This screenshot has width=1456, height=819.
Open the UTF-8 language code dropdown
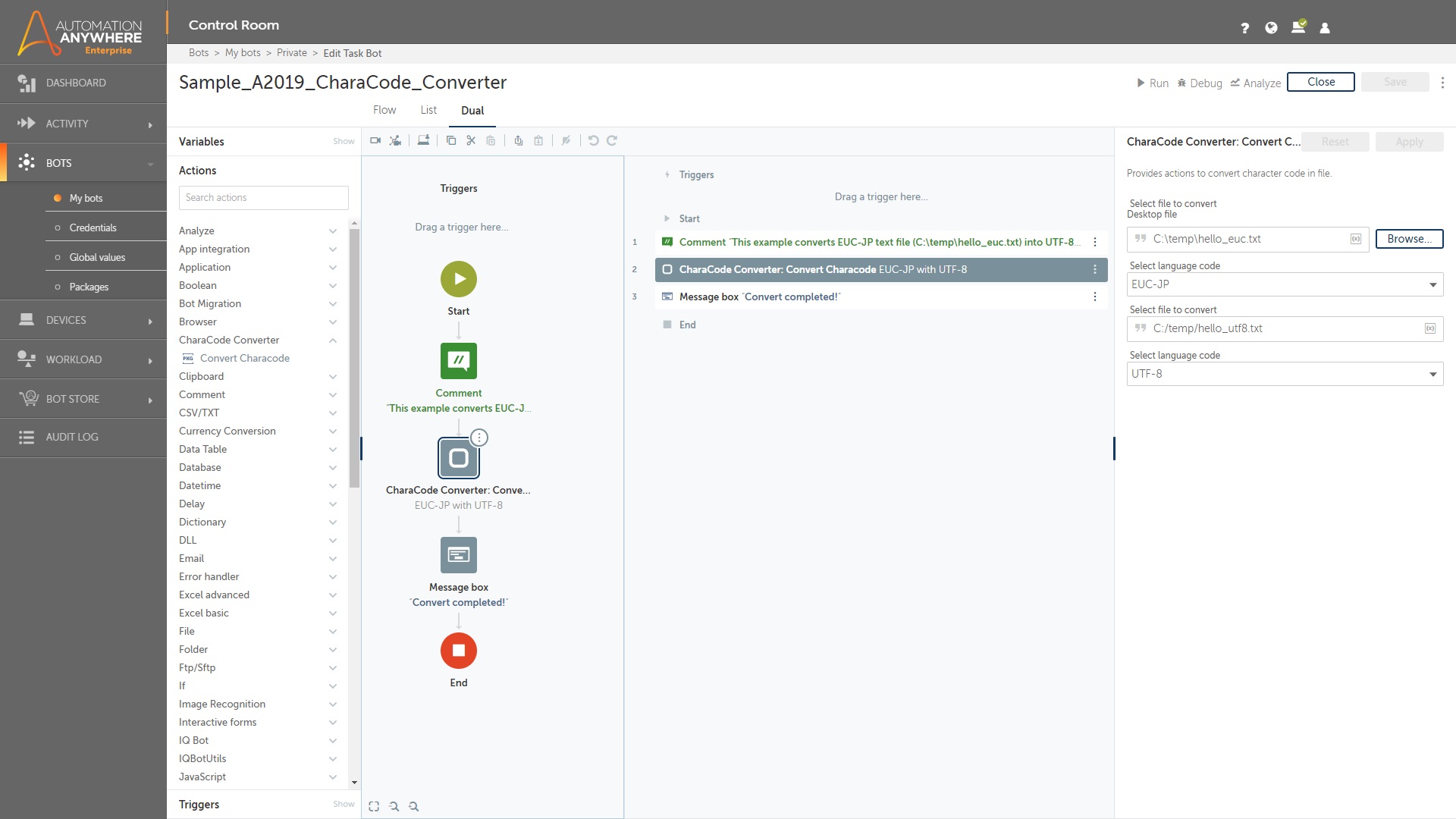tap(1284, 374)
